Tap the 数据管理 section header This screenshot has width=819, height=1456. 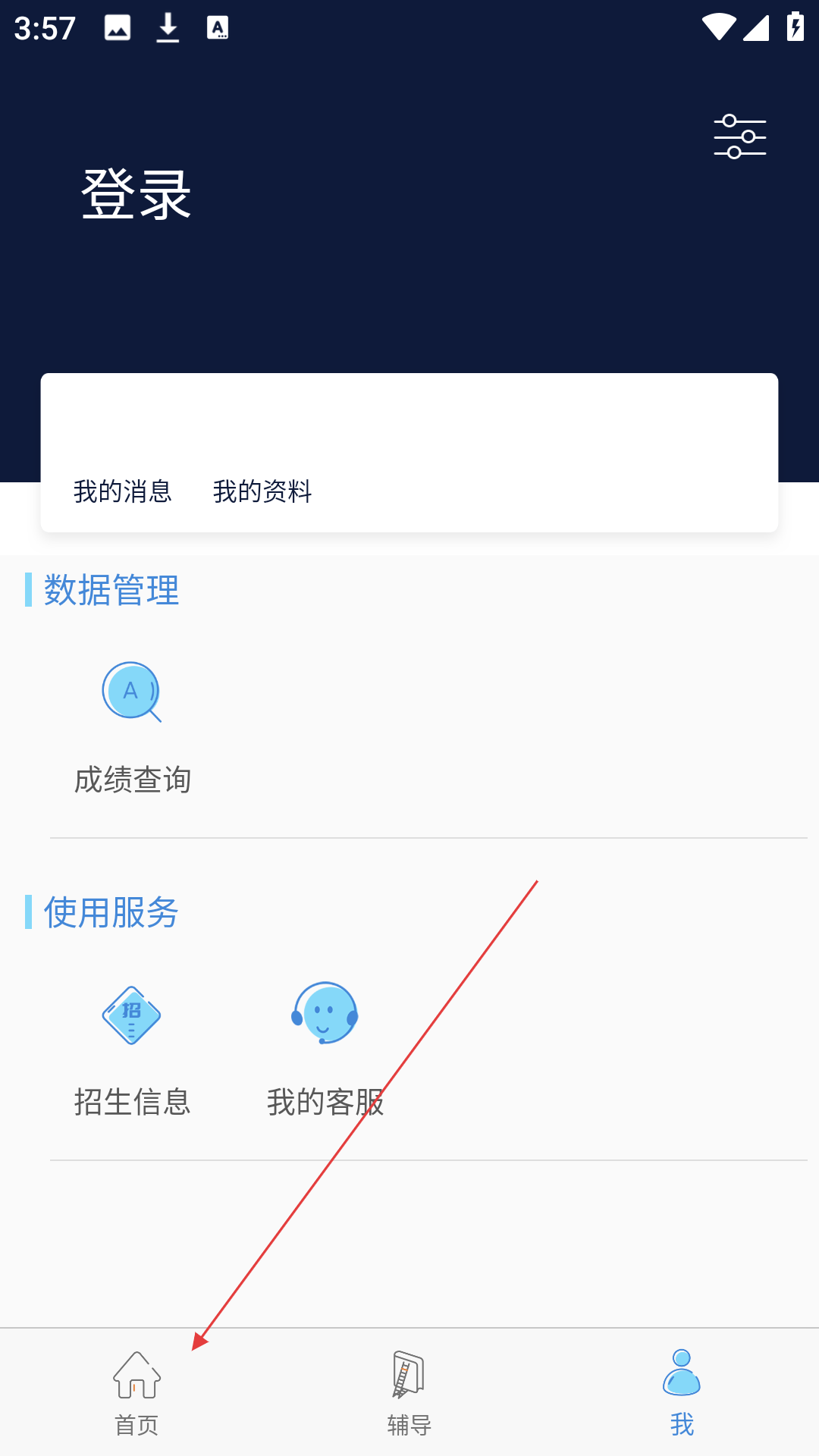pyautogui.click(x=111, y=590)
